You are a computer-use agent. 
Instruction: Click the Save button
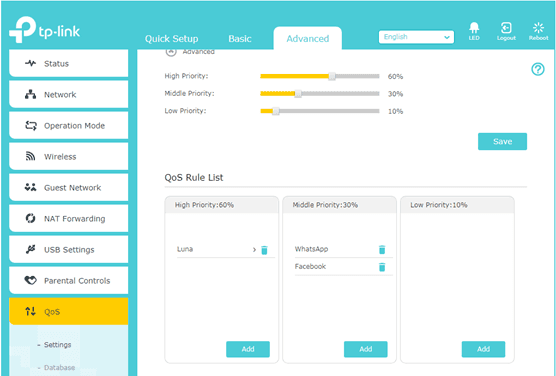click(502, 142)
